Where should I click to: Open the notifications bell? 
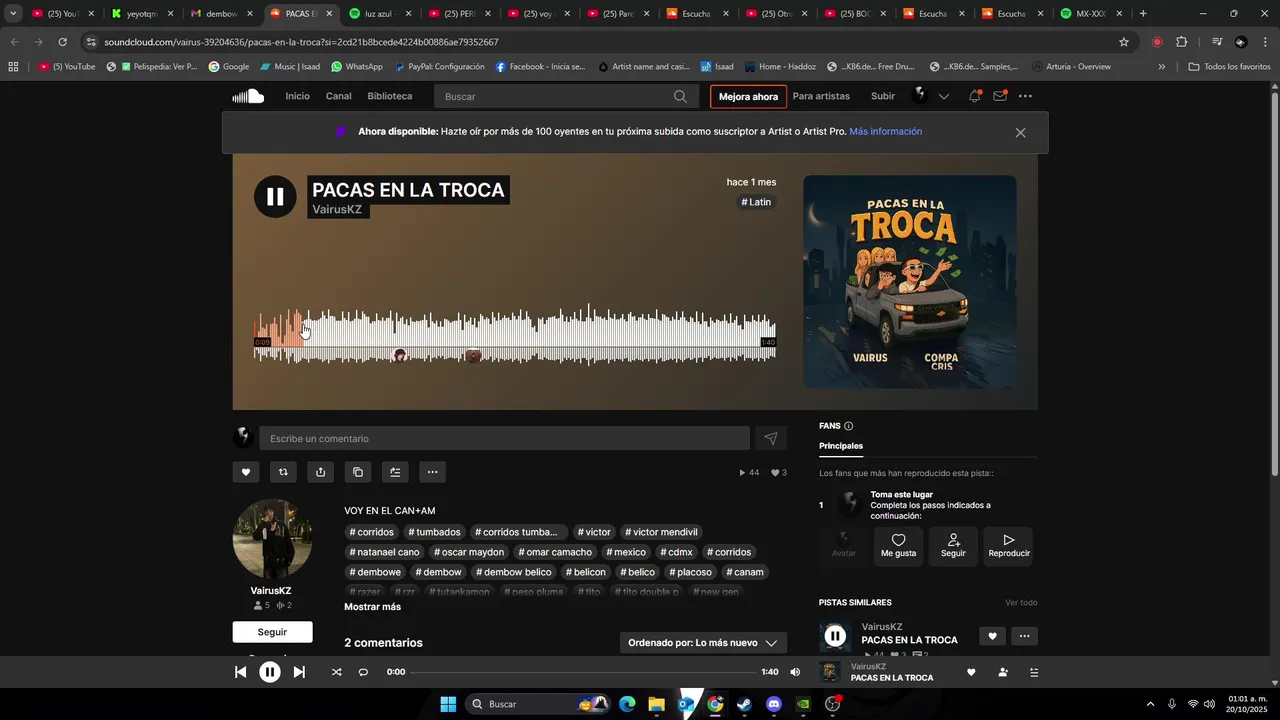[x=974, y=96]
